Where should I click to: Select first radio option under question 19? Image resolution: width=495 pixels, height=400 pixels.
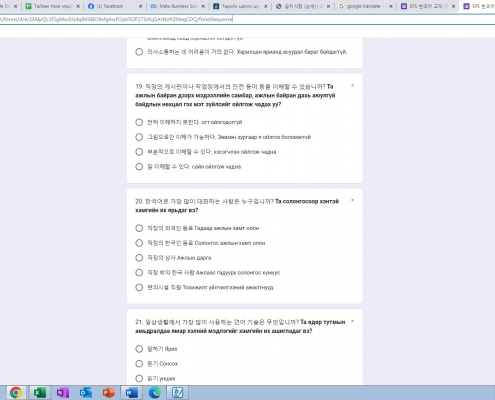[x=139, y=122]
